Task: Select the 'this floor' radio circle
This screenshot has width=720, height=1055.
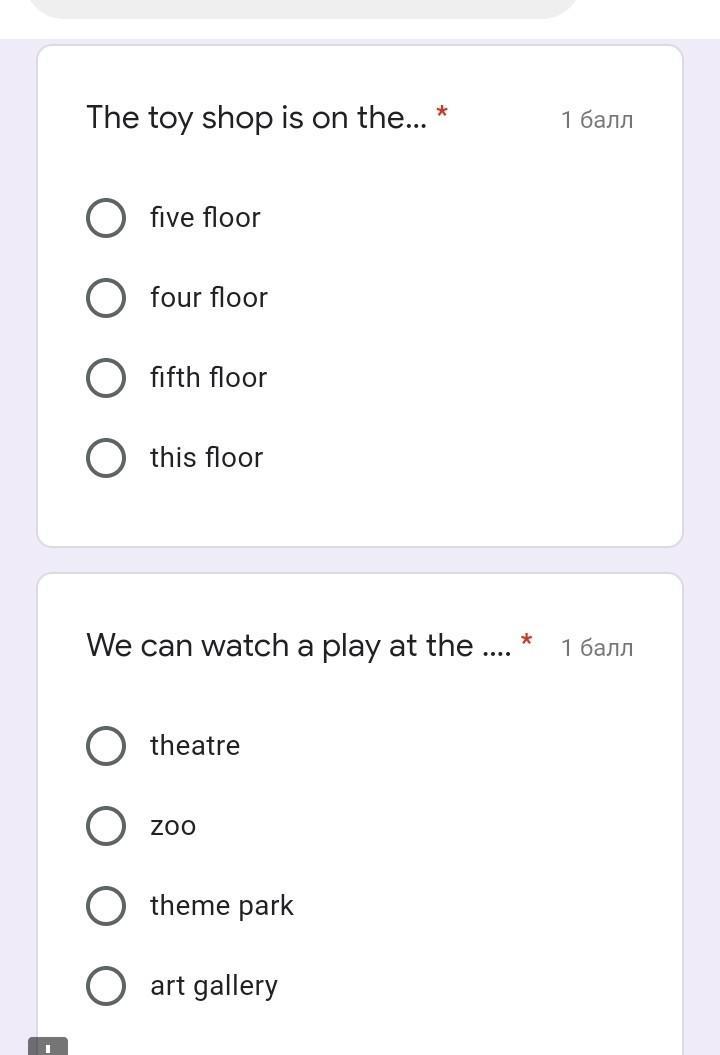Action: [x=106, y=458]
